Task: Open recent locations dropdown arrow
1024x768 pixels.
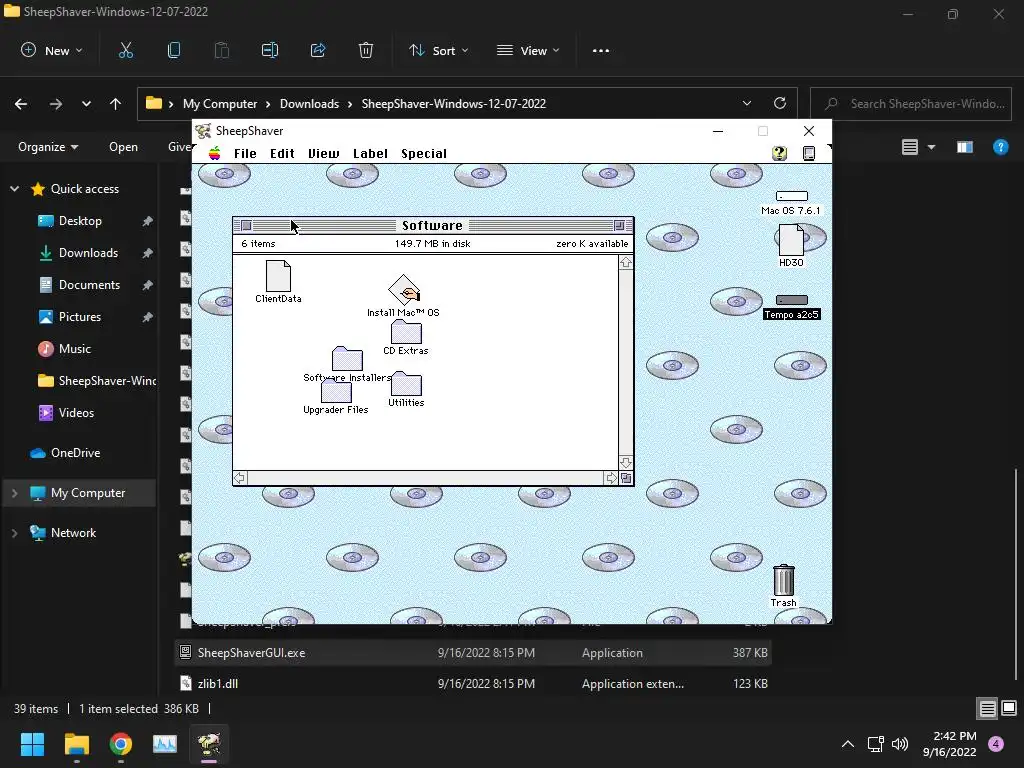Action: coord(86,104)
